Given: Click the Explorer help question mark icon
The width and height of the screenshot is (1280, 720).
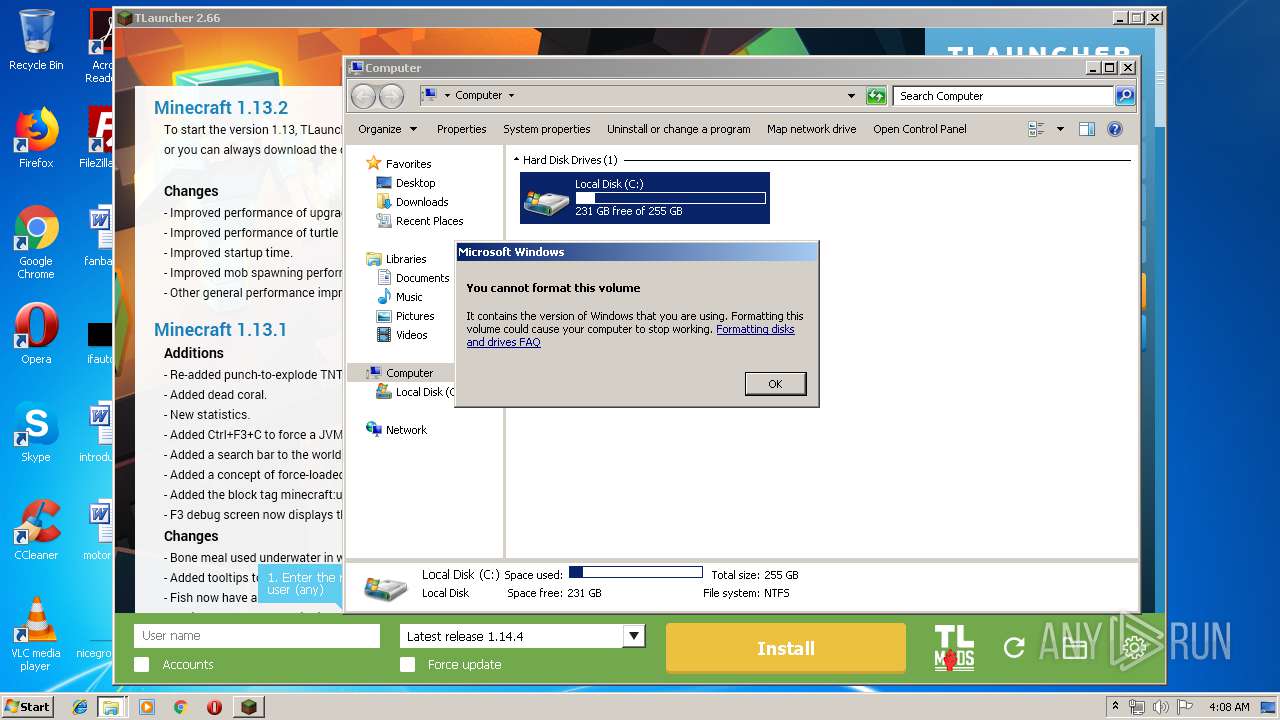Looking at the screenshot, I should 1115,129.
